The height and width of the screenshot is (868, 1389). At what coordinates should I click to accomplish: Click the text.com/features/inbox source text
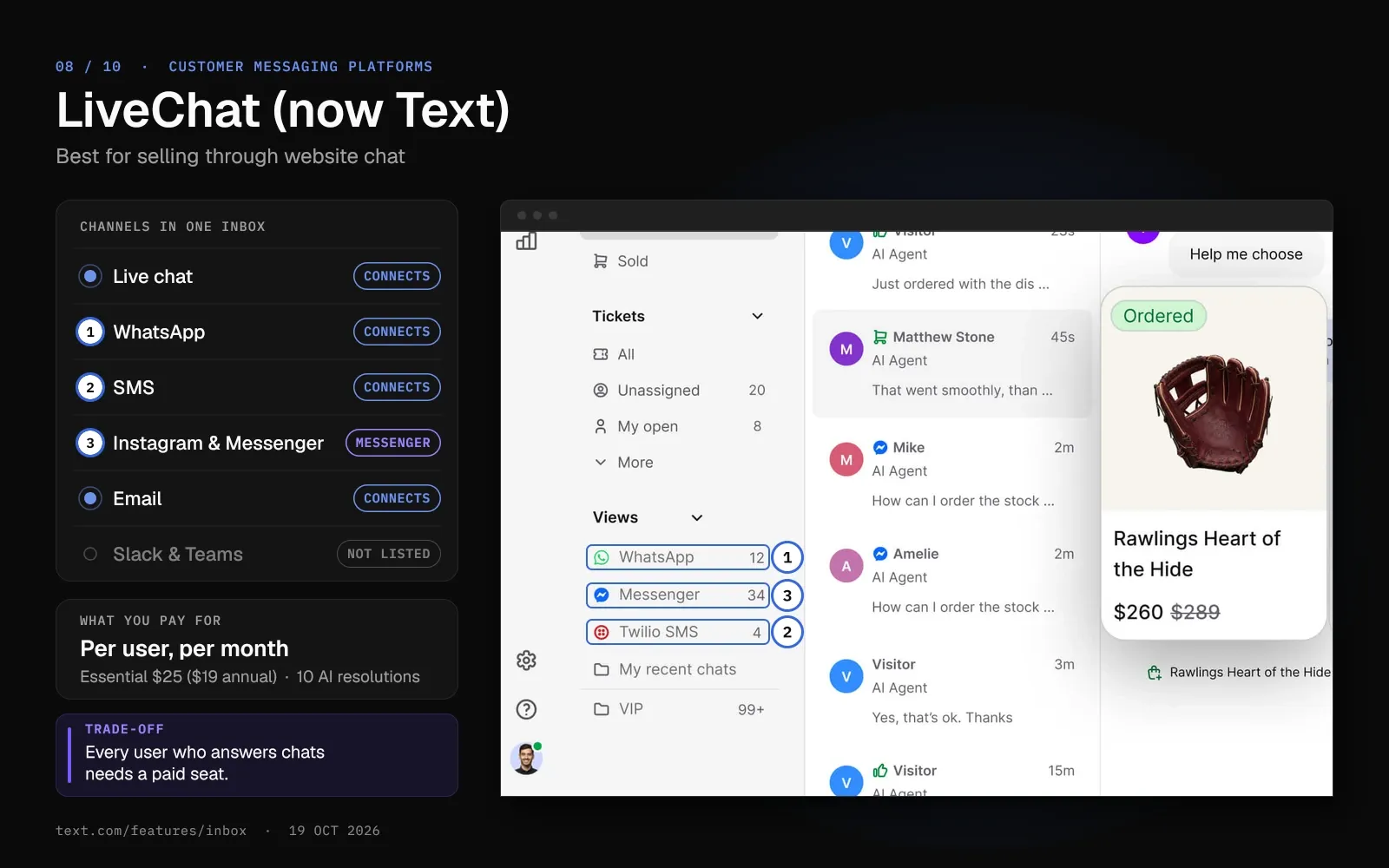click(151, 831)
